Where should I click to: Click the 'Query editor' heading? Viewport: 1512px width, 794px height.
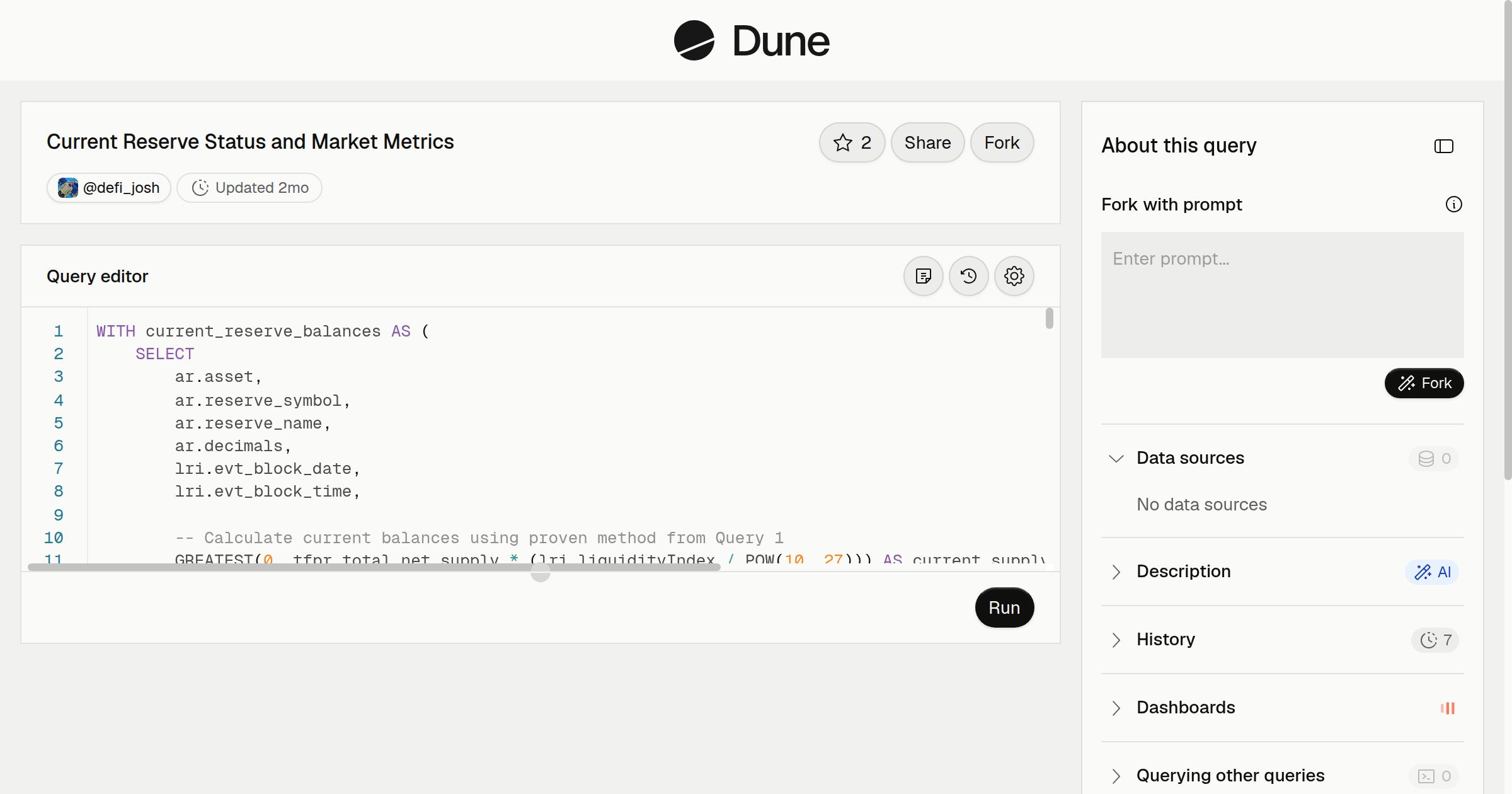click(x=98, y=276)
